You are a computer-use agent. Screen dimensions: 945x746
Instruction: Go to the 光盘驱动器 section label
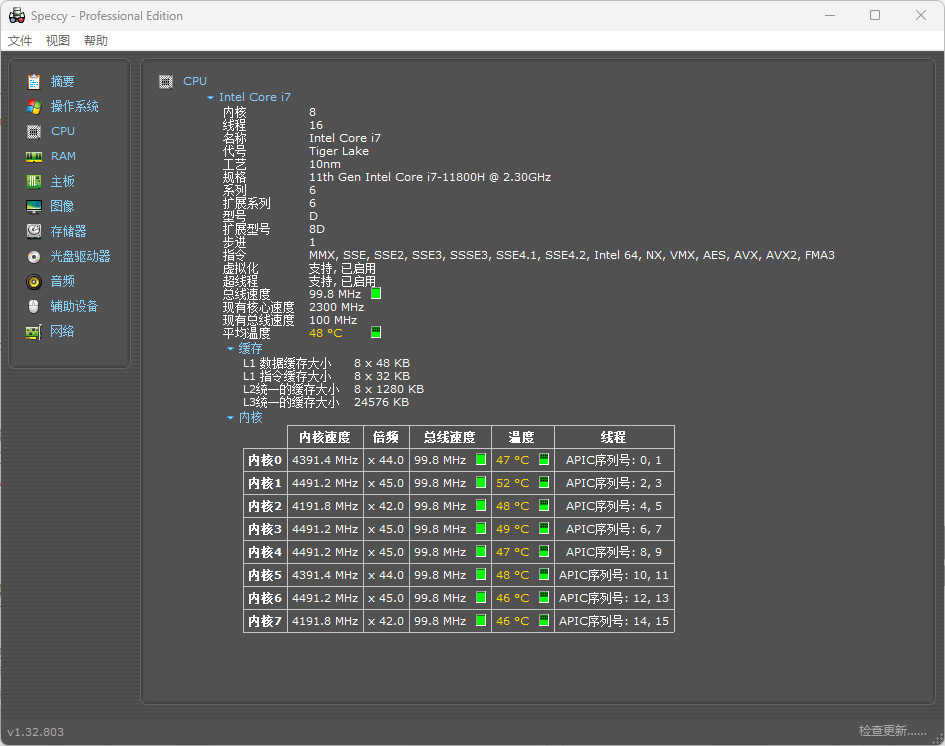(81, 257)
